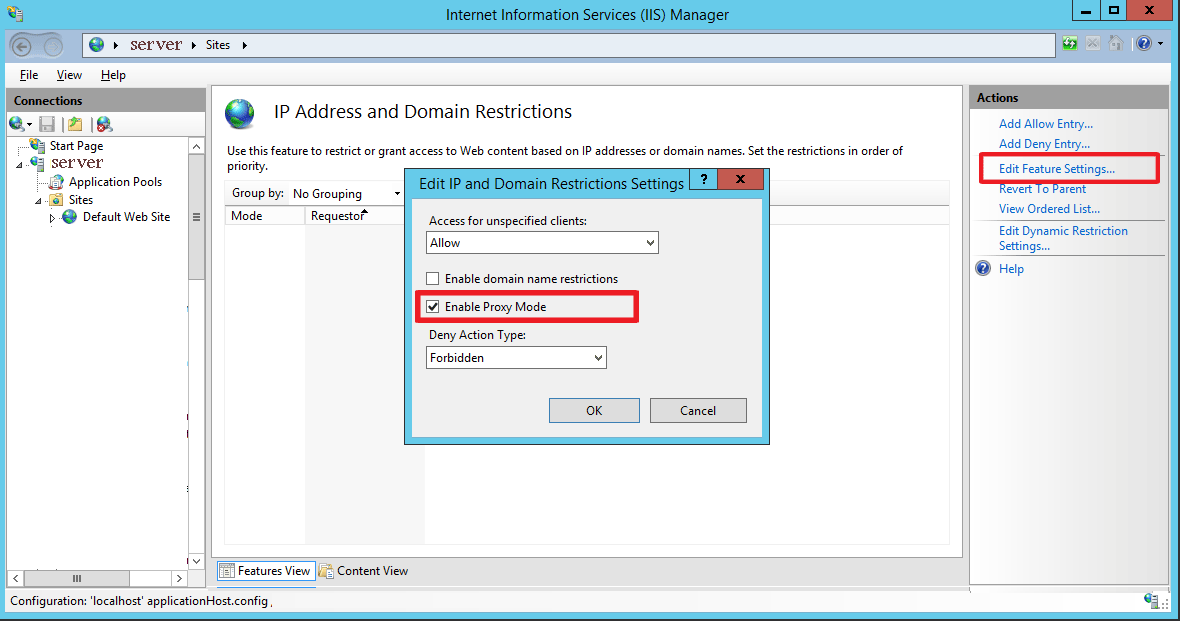This screenshot has width=1180, height=621.
Task: Click Connections horizontal scroll left arrow
Action: click(16, 578)
